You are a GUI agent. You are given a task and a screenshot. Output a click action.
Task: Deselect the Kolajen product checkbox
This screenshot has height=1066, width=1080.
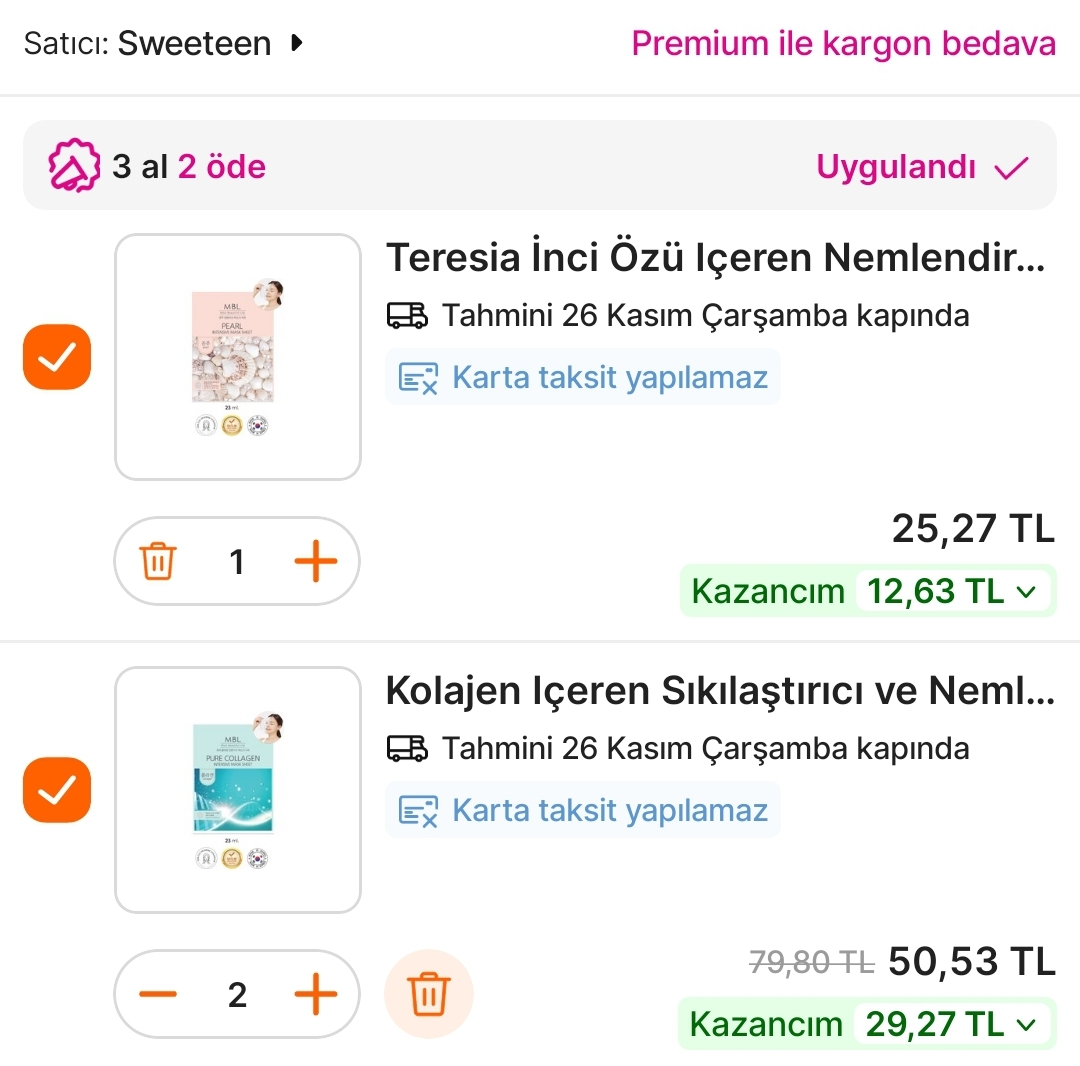[56, 790]
